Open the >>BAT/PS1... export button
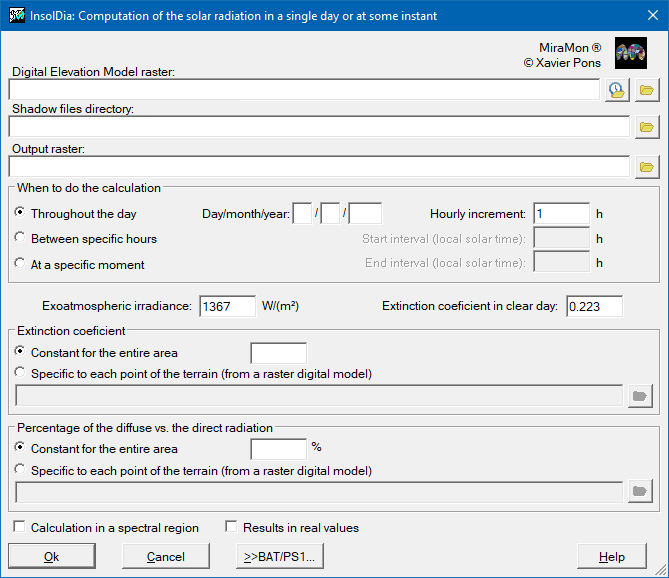 280,557
